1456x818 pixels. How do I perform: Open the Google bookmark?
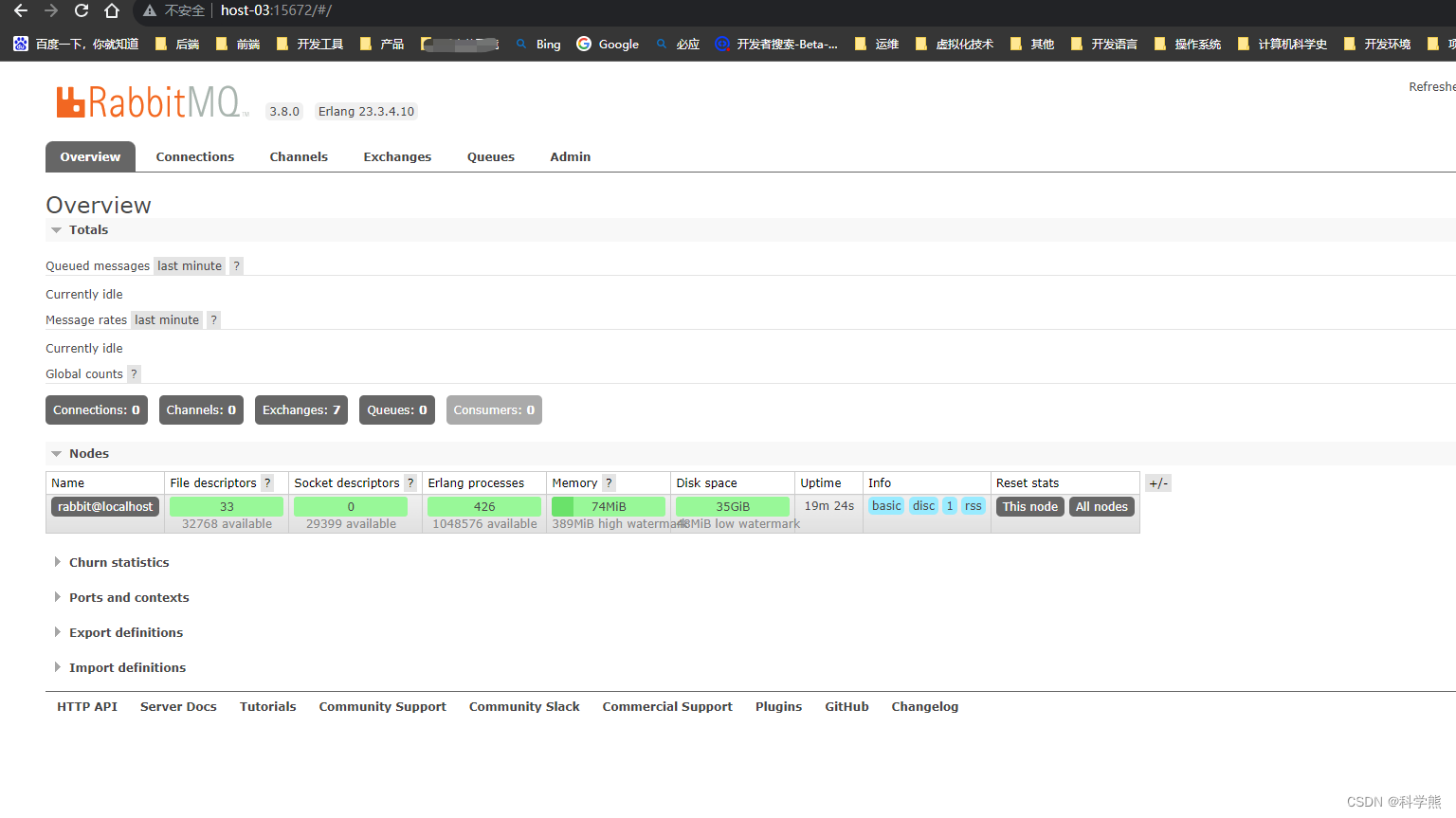pos(608,44)
